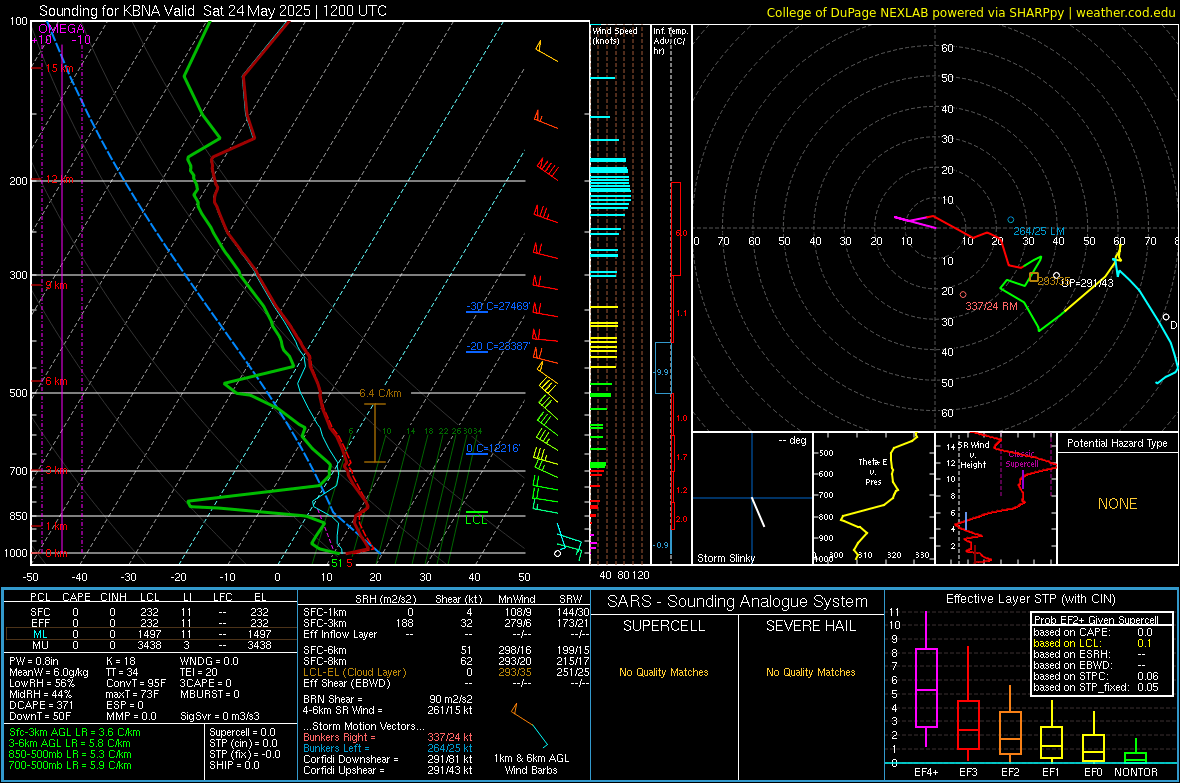Click the 'ConvT = 95F' value

point(136,683)
